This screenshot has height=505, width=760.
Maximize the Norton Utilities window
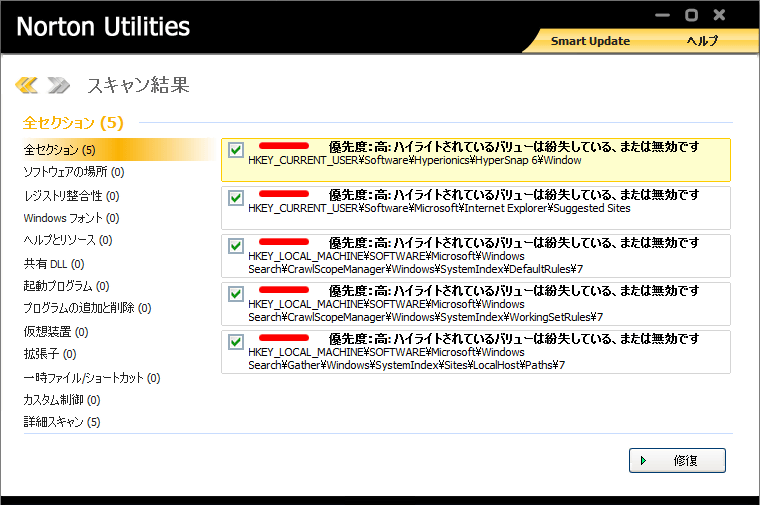click(691, 16)
